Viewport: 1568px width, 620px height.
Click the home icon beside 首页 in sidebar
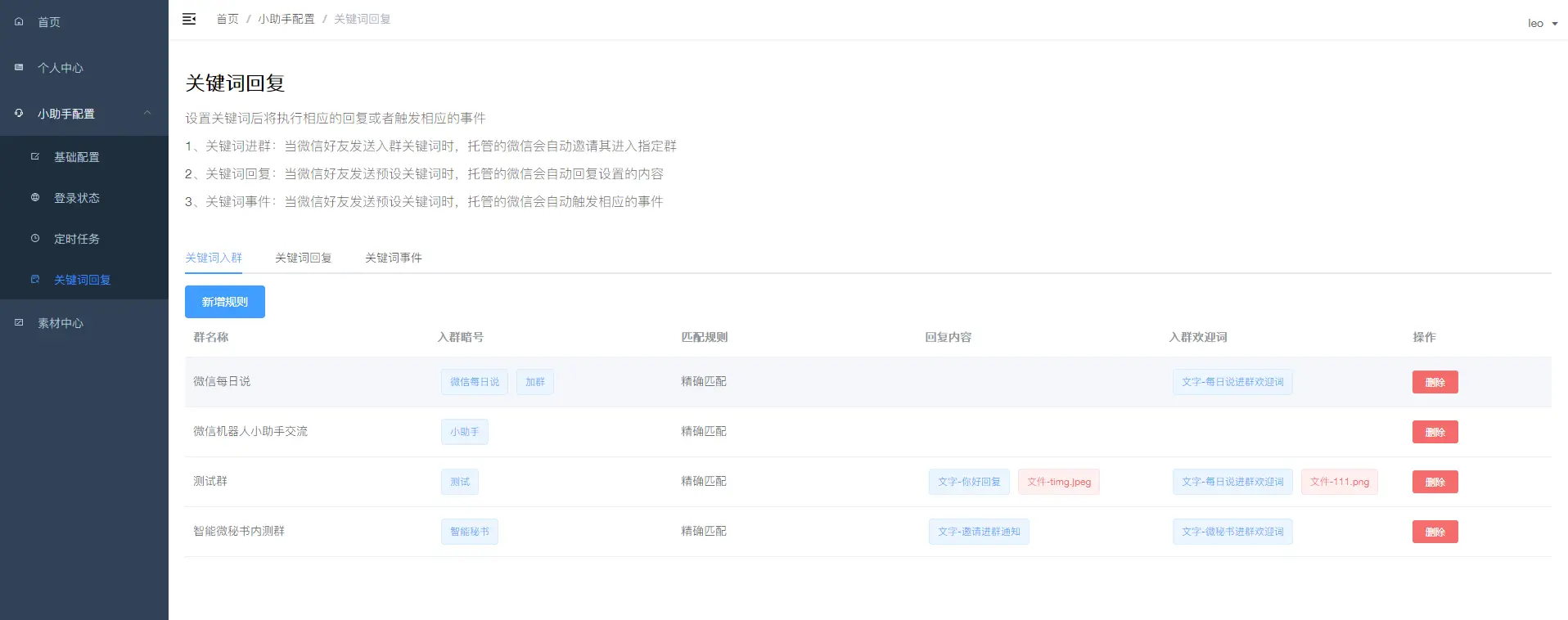19,22
